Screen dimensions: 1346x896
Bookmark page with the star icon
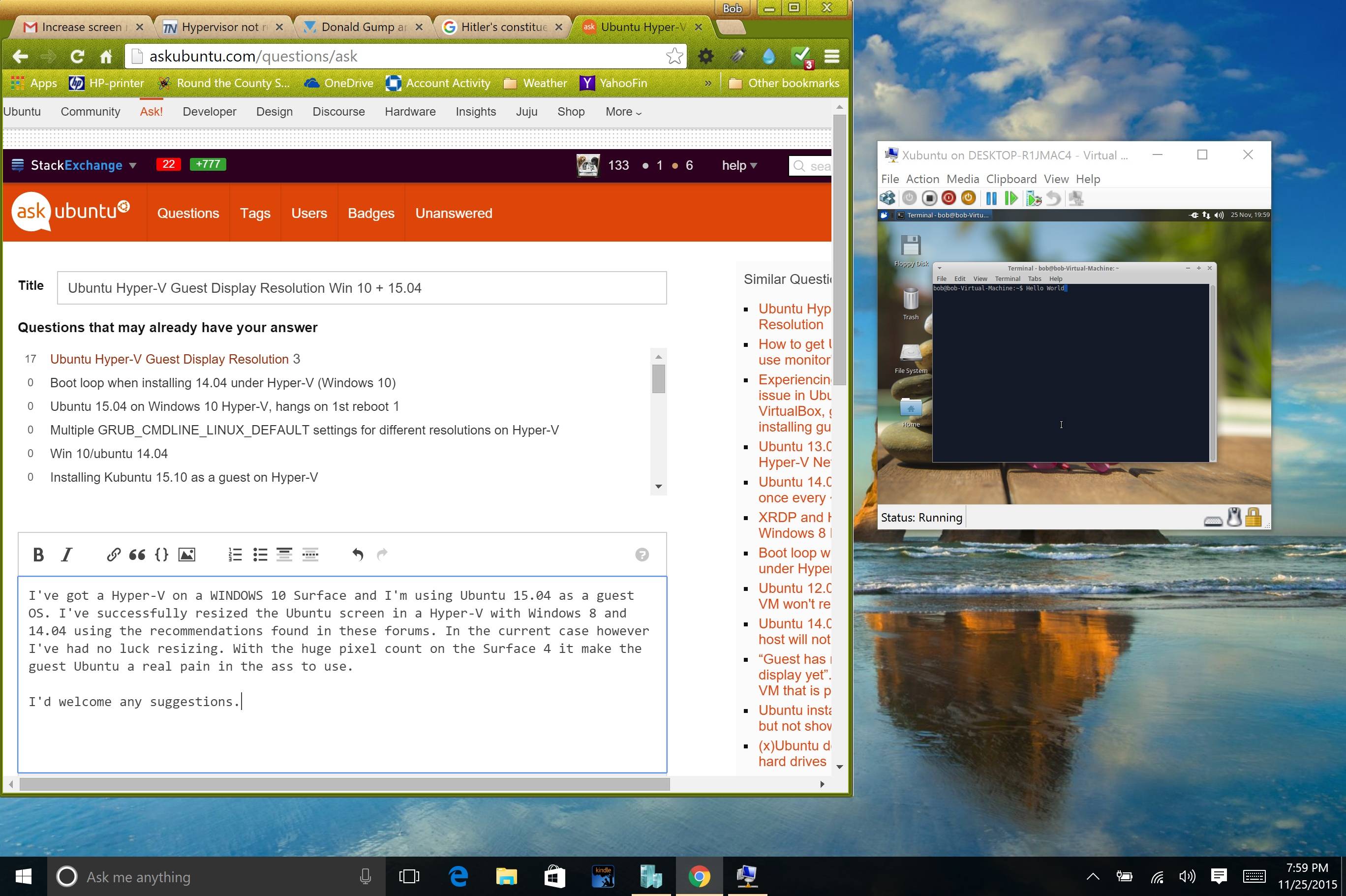(674, 56)
